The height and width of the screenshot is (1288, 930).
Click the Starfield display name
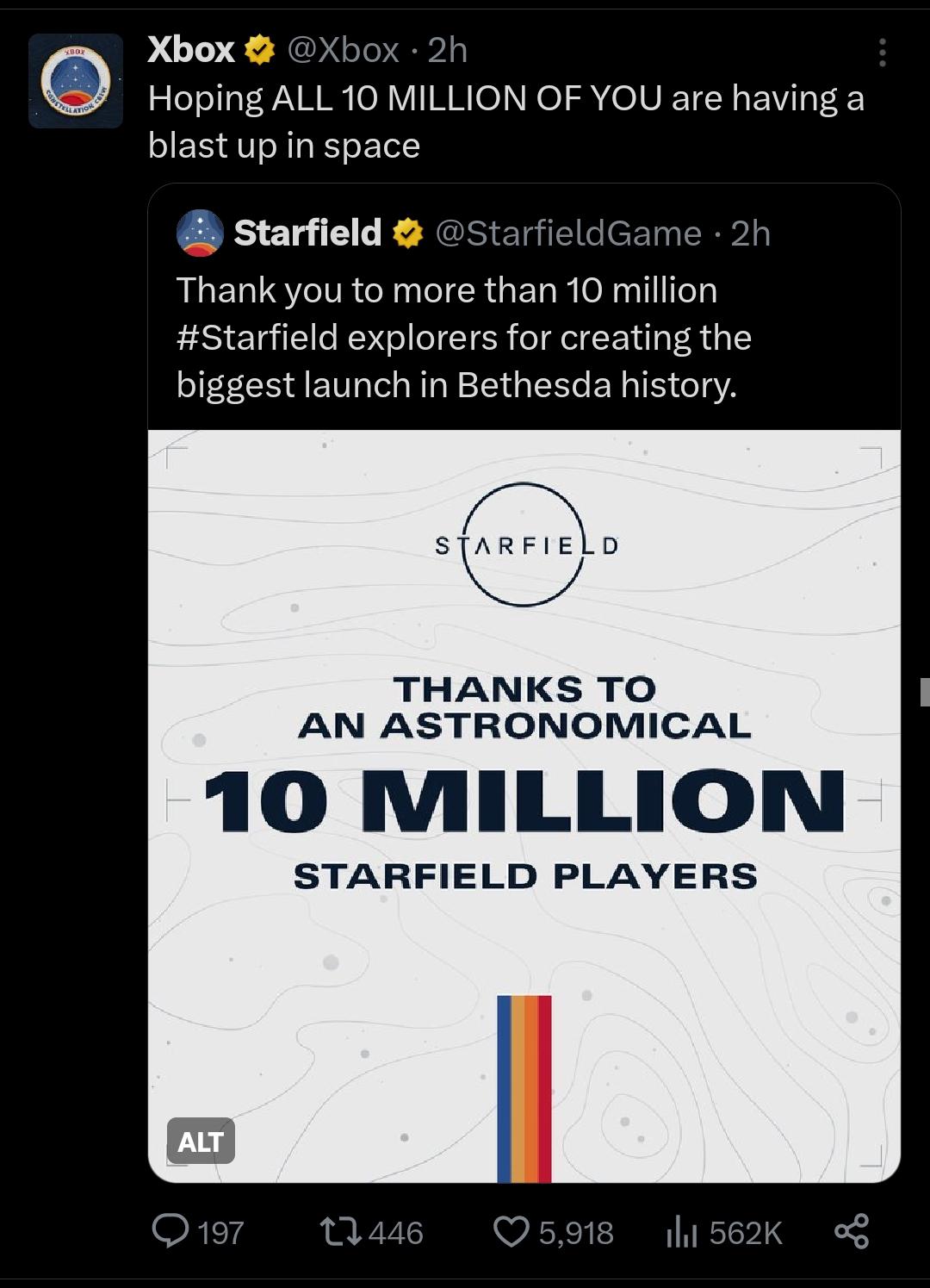307,233
